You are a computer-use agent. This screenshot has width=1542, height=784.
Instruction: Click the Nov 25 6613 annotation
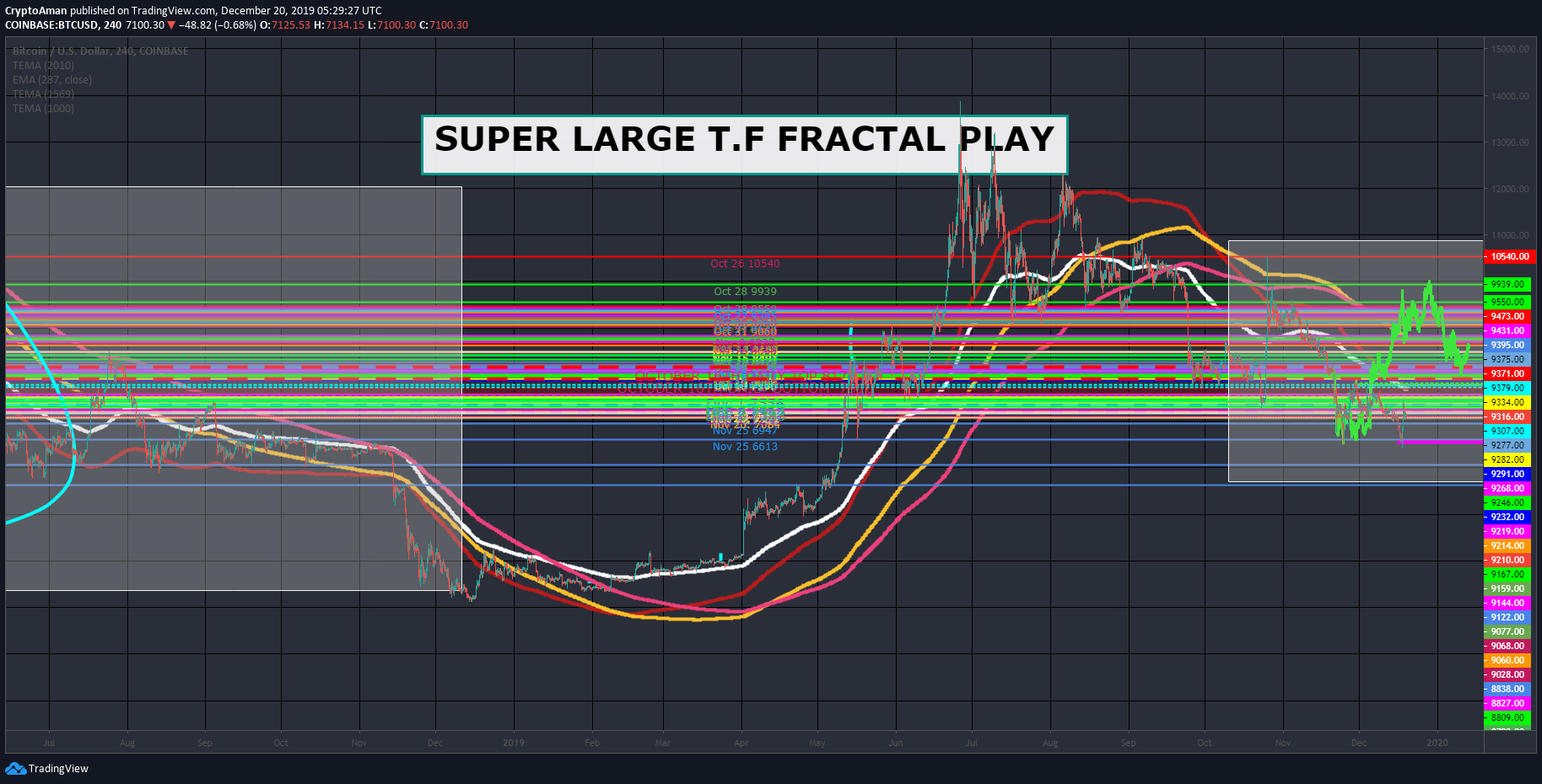pyautogui.click(x=745, y=447)
